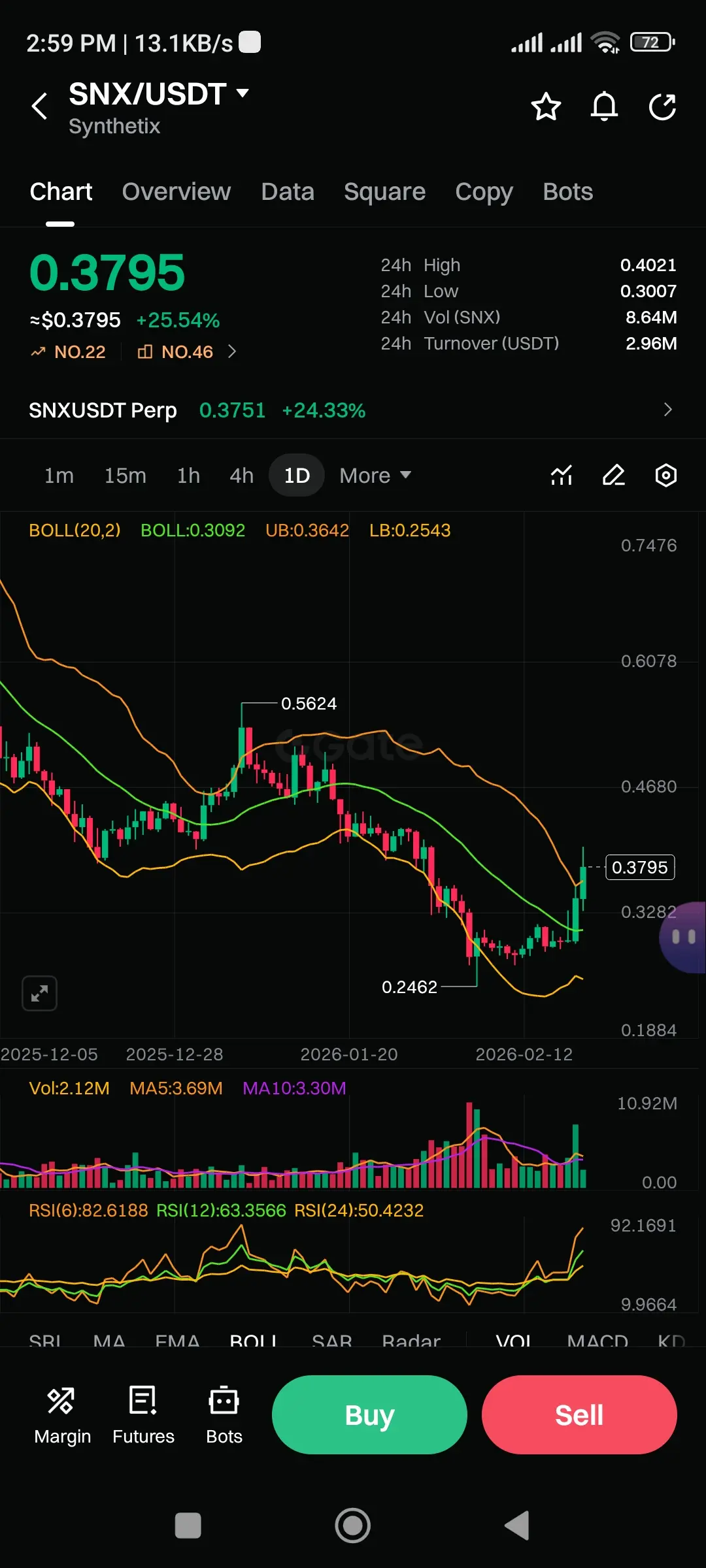Select the drawing pencil tool icon
The image size is (706, 1568).
click(x=614, y=475)
